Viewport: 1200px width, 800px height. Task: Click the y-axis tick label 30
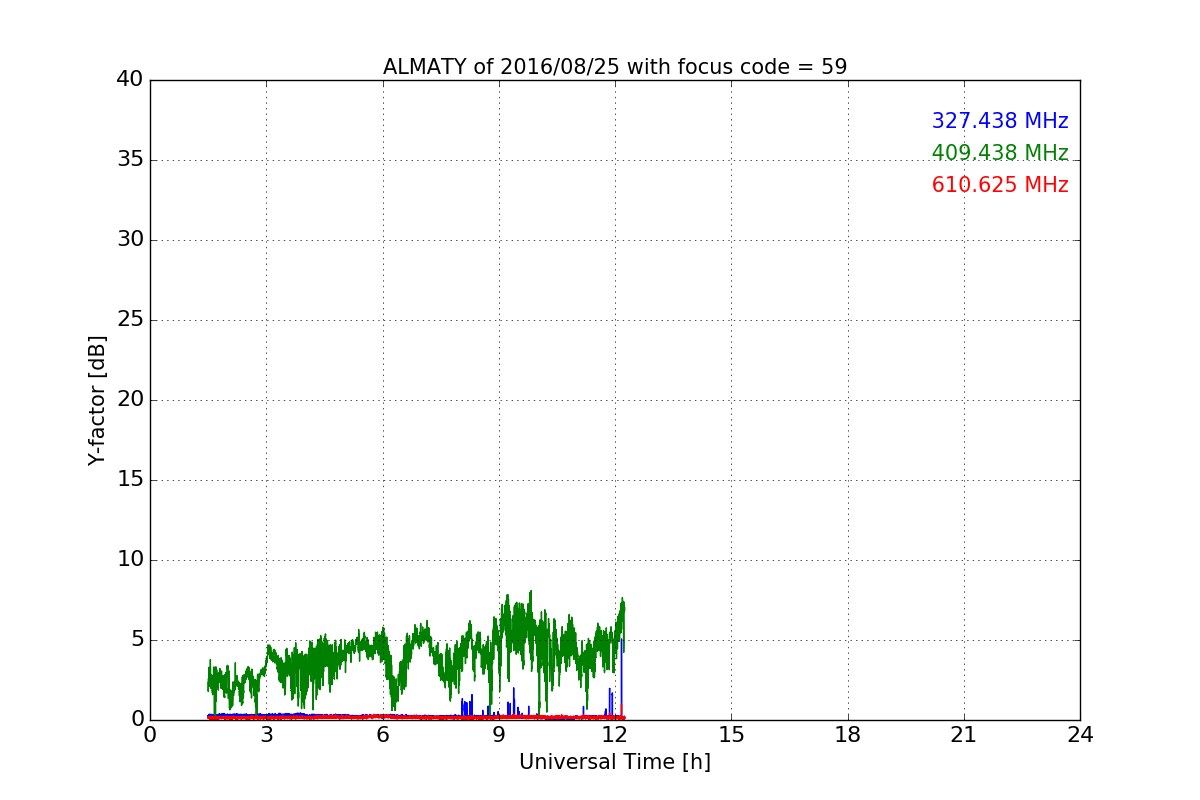130,240
